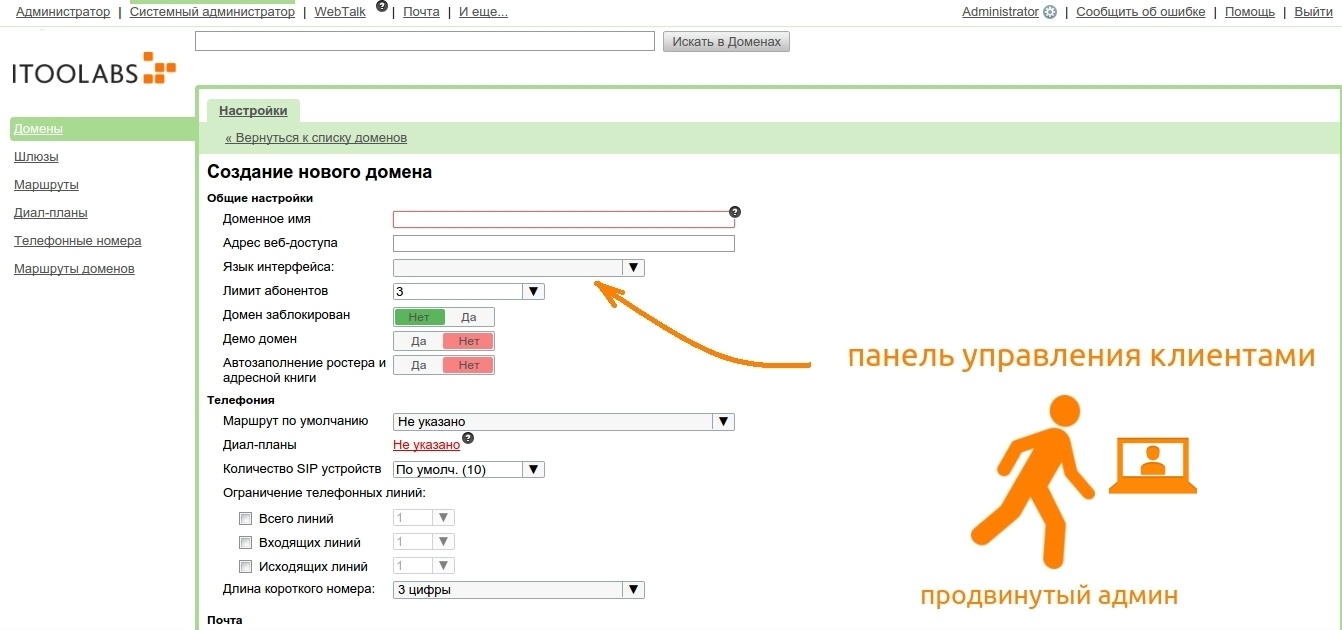The width and height of the screenshot is (1342, 630).
Task: Enable the Входящих линий limit
Action: (245, 541)
